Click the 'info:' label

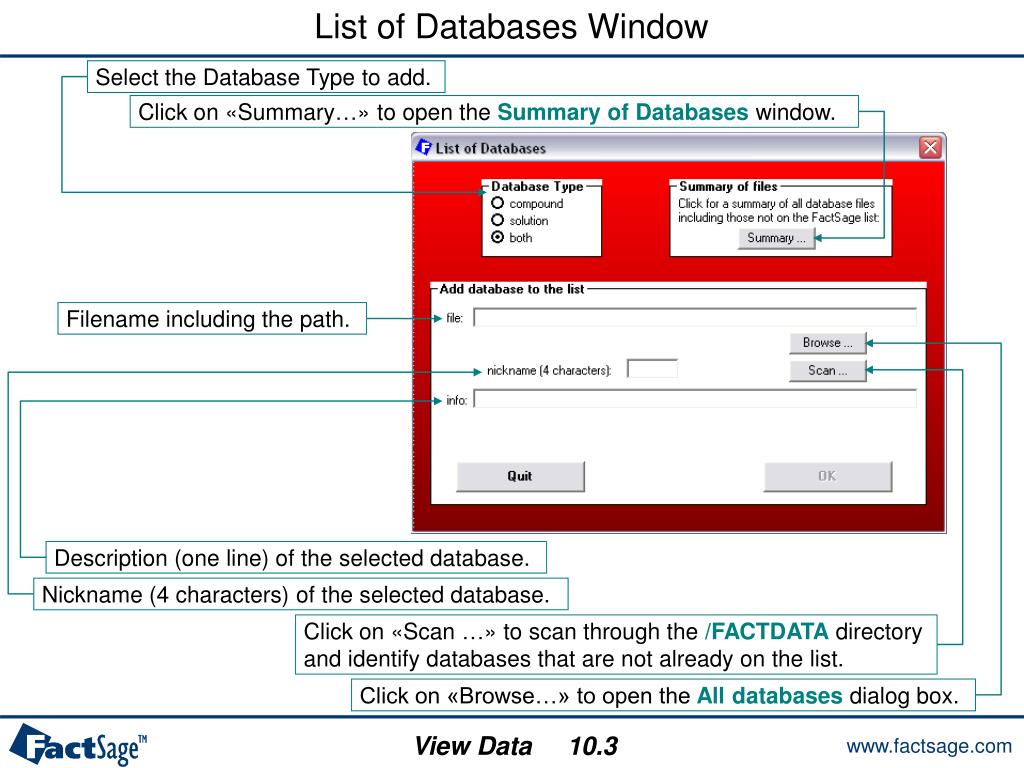click(456, 400)
